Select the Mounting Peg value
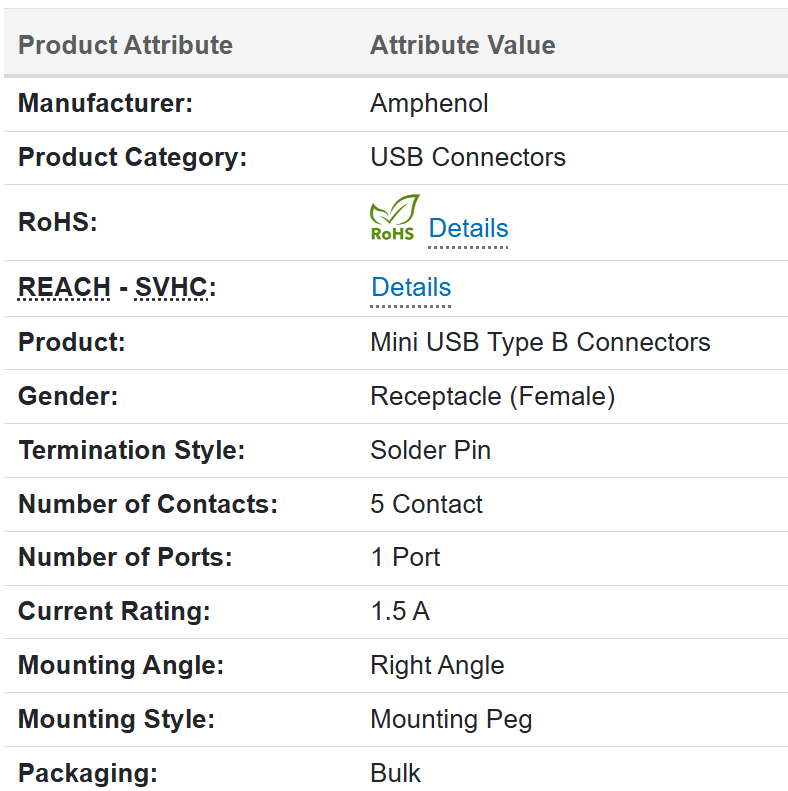This screenshot has height=791, width=788. tap(451, 719)
